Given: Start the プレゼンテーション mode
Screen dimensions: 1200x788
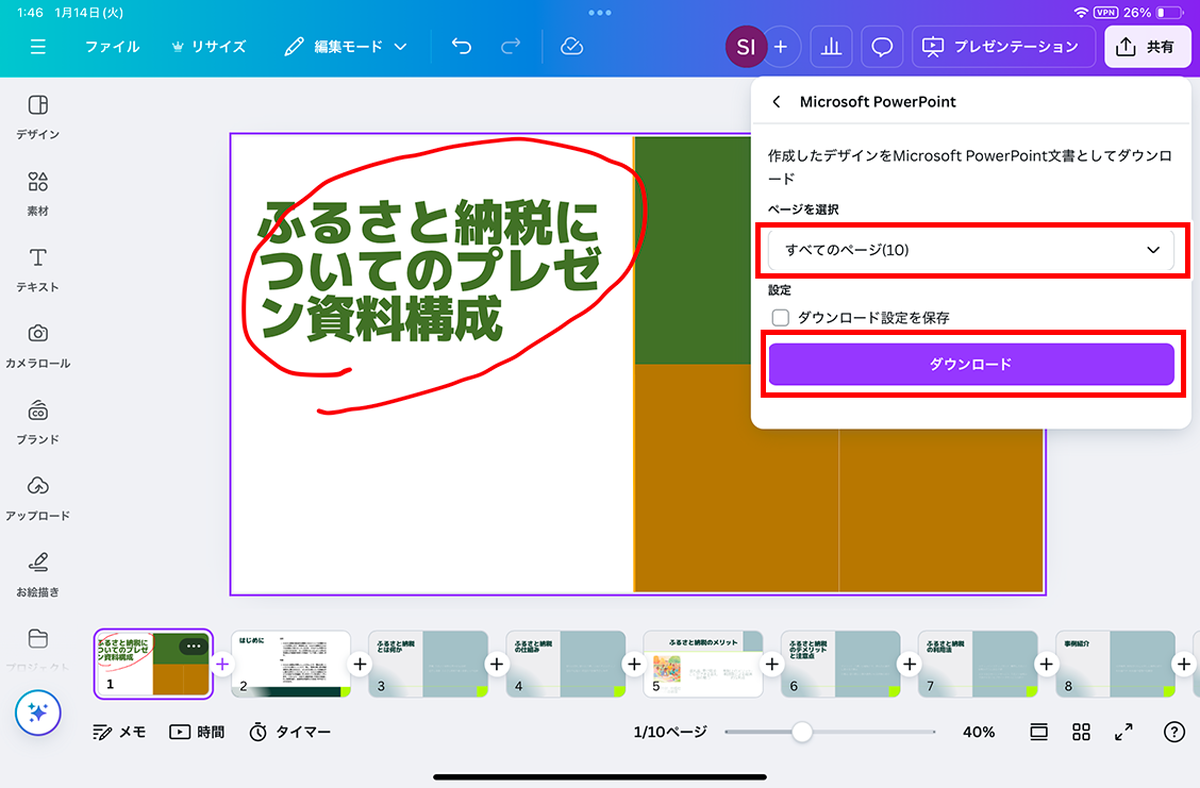Looking at the screenshot, I should [x=1003, y=47].
